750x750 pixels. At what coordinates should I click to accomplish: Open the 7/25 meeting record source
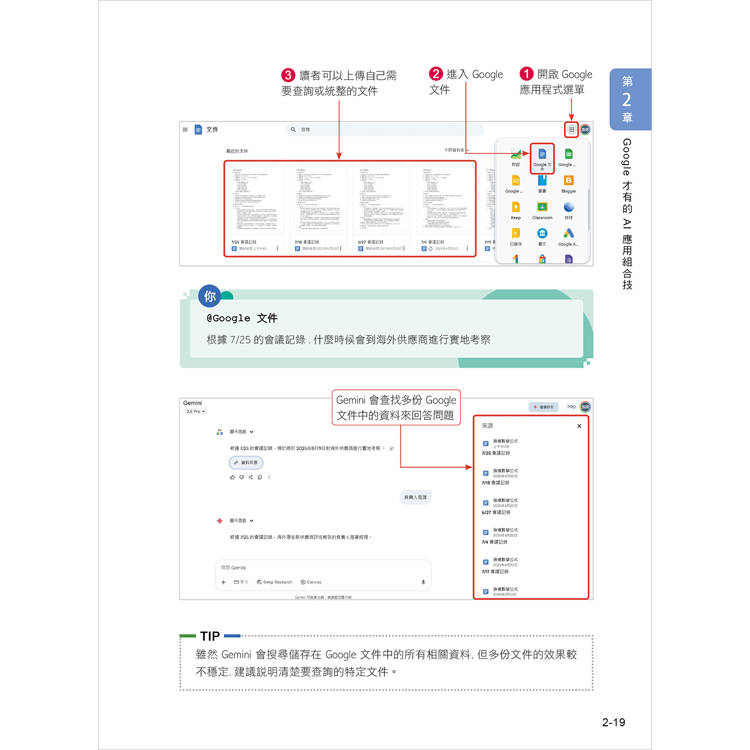click(x=500, y=447)
